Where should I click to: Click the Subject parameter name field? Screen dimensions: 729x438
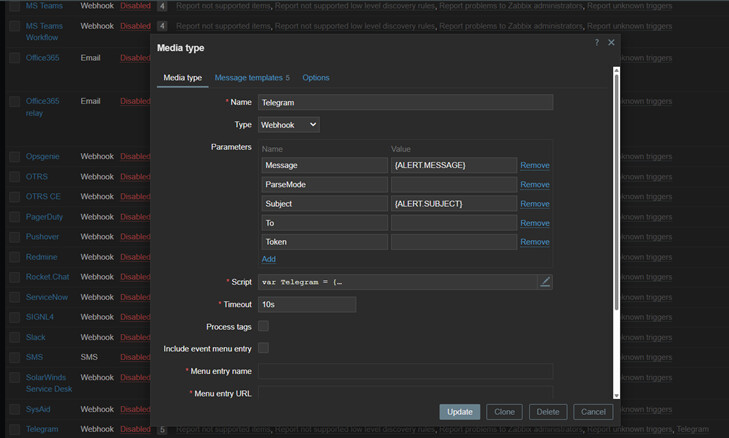(x=325, y=204)
